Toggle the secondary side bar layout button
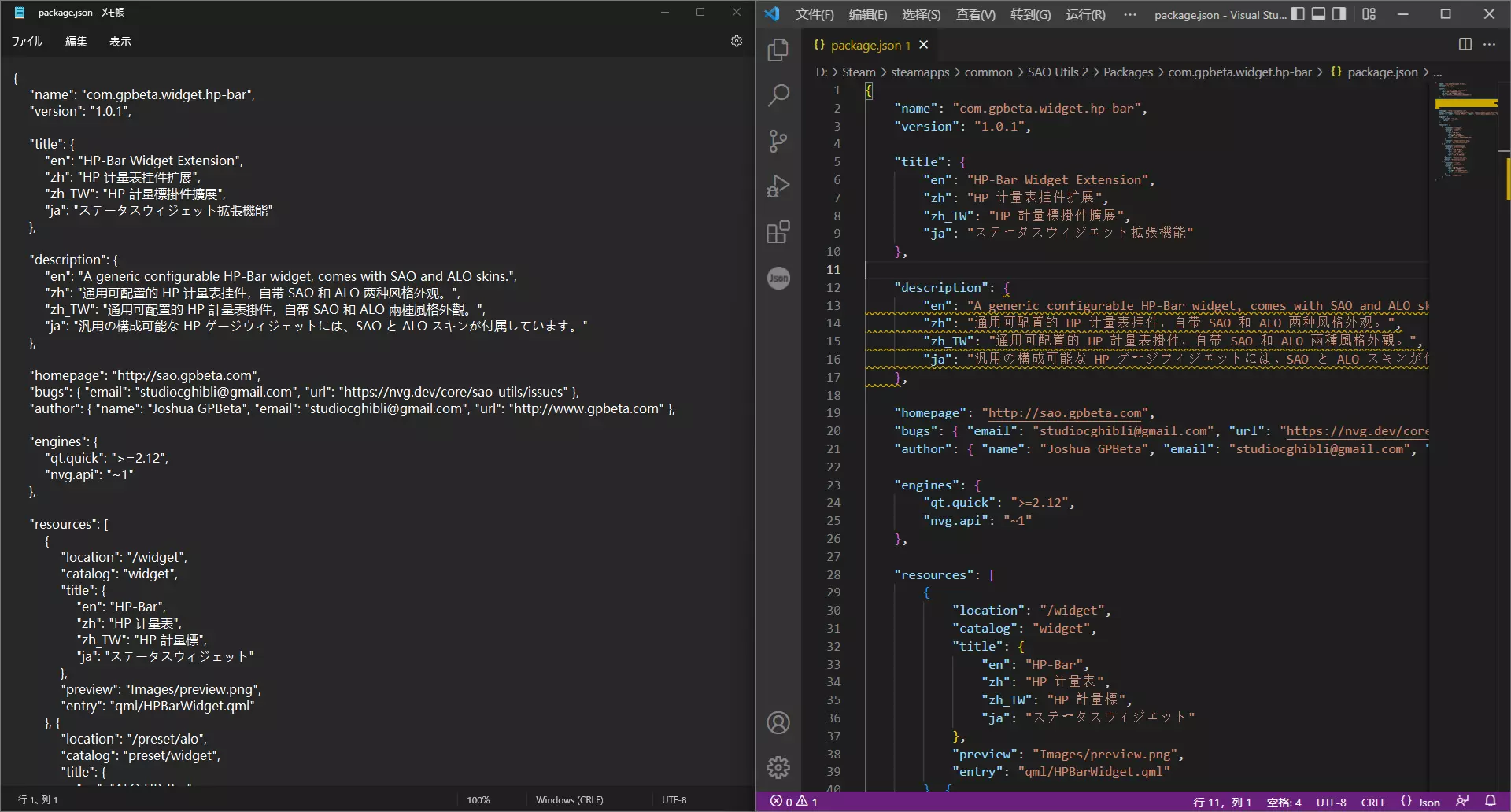 coord(1339,14)
